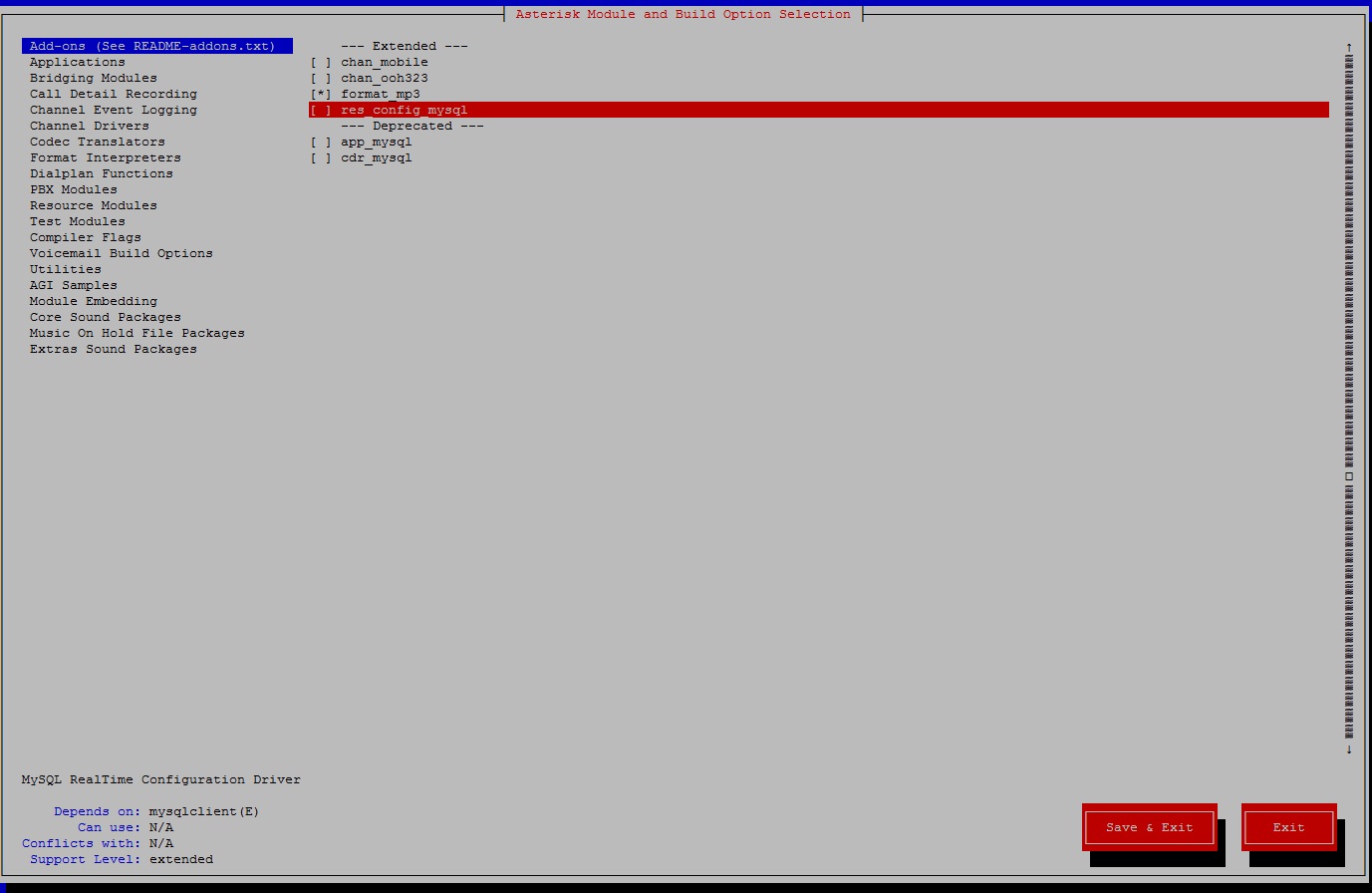The height and width of the screenshot is (893, 1372).
Task: Select Voicemail Build Options
Action: point(121,253)
